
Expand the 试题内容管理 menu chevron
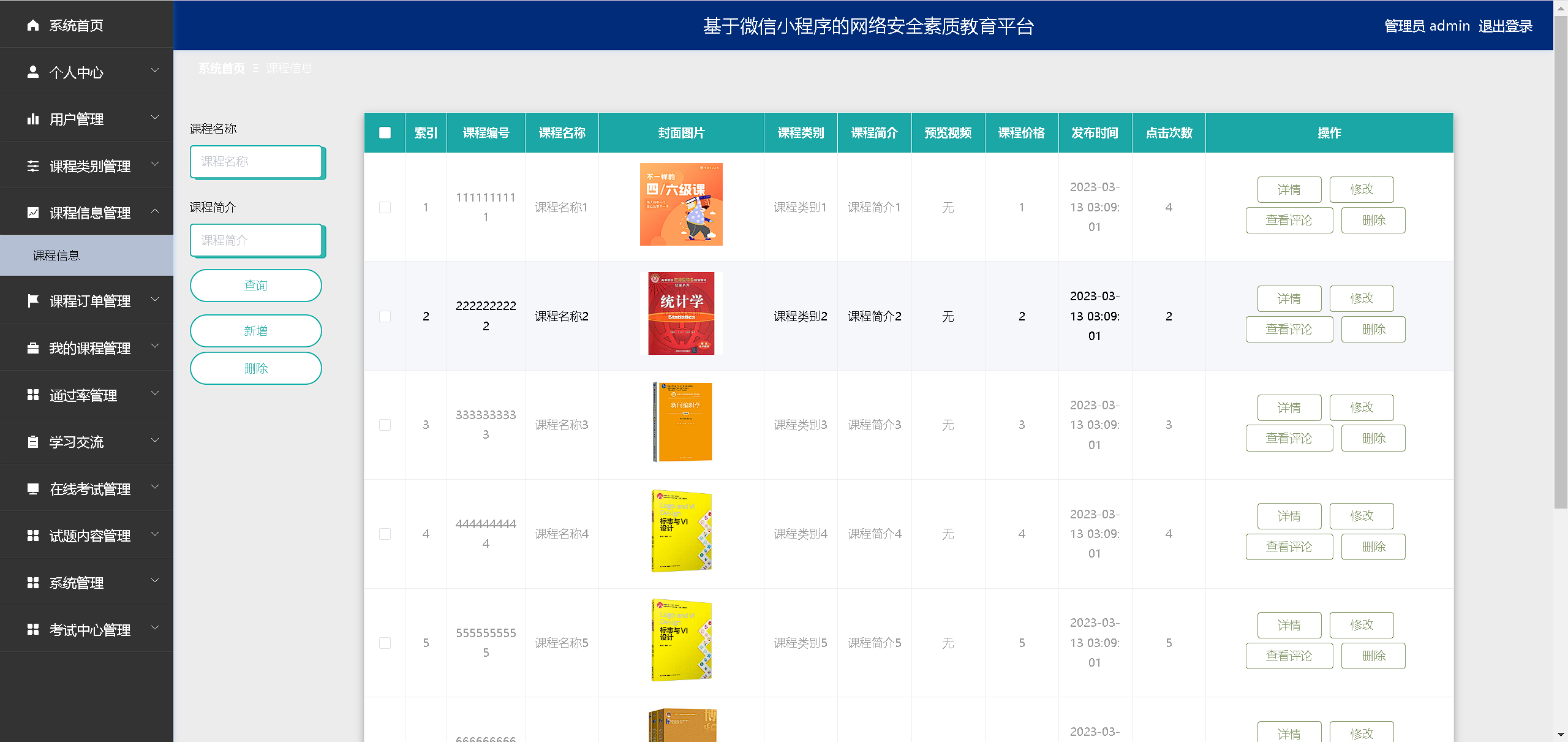155,534
